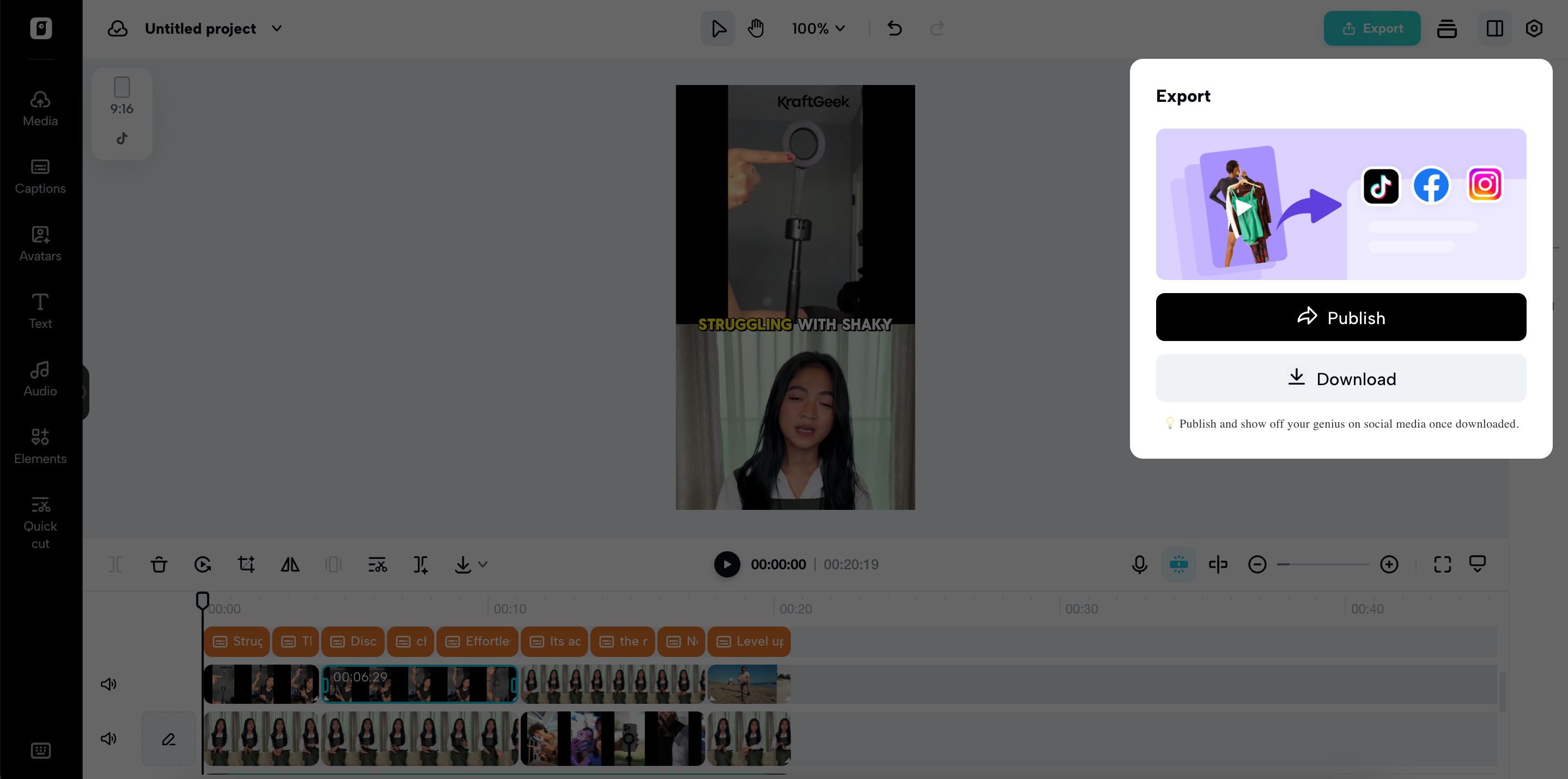Click the Publish button
Screen dimensions: 1568x779
(x=1341, y=317)
